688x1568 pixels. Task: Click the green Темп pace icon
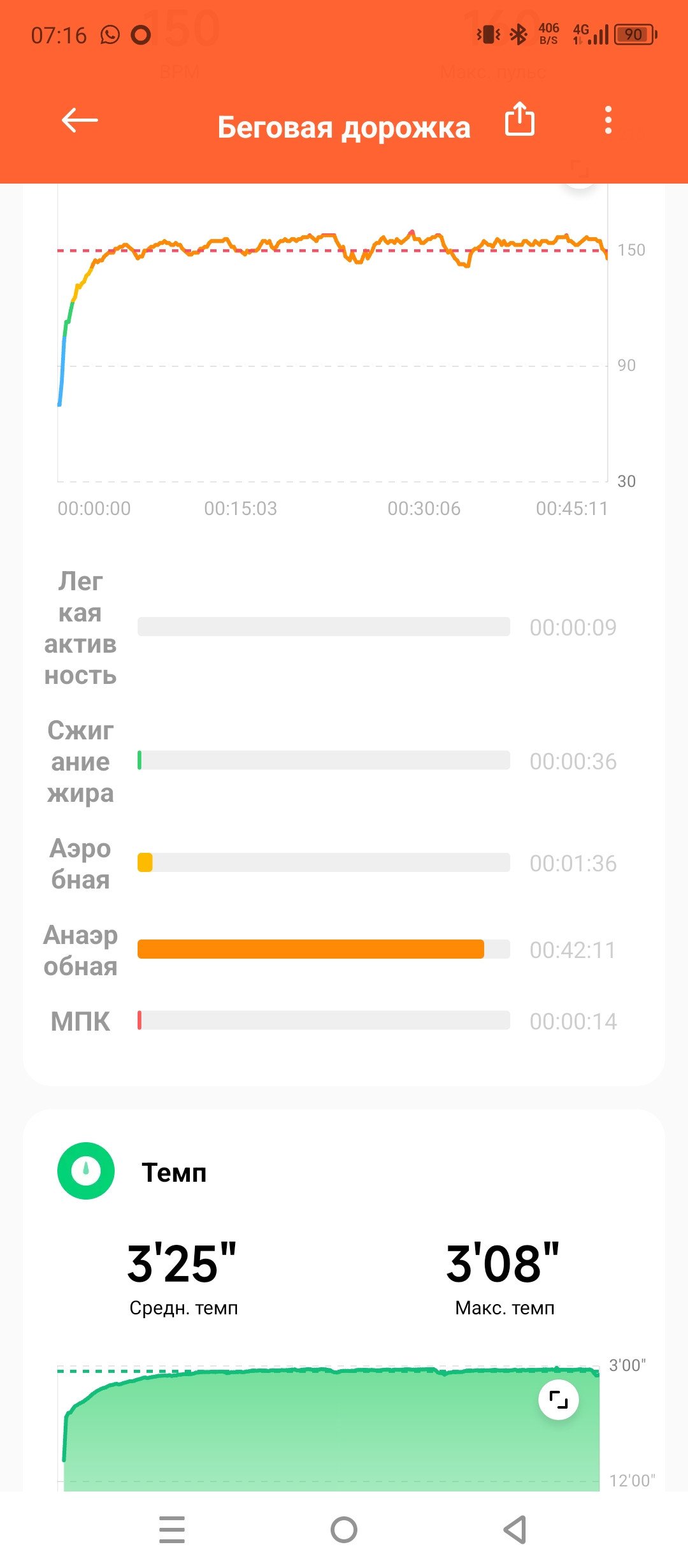[86, 1171]
